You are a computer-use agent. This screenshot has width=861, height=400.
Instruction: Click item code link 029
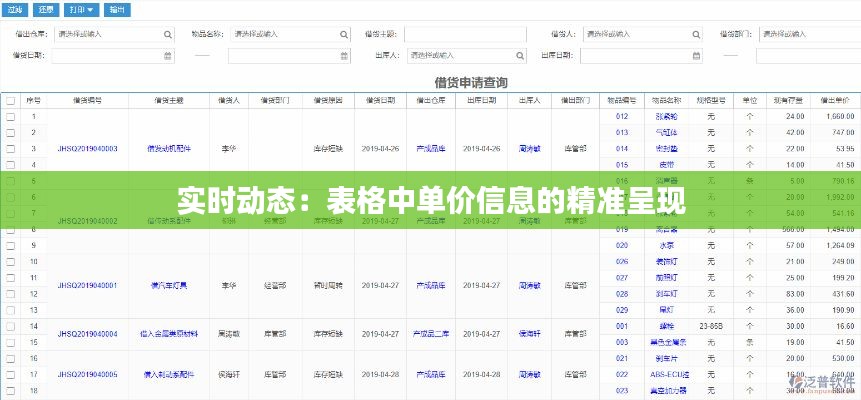pos(621,310)
